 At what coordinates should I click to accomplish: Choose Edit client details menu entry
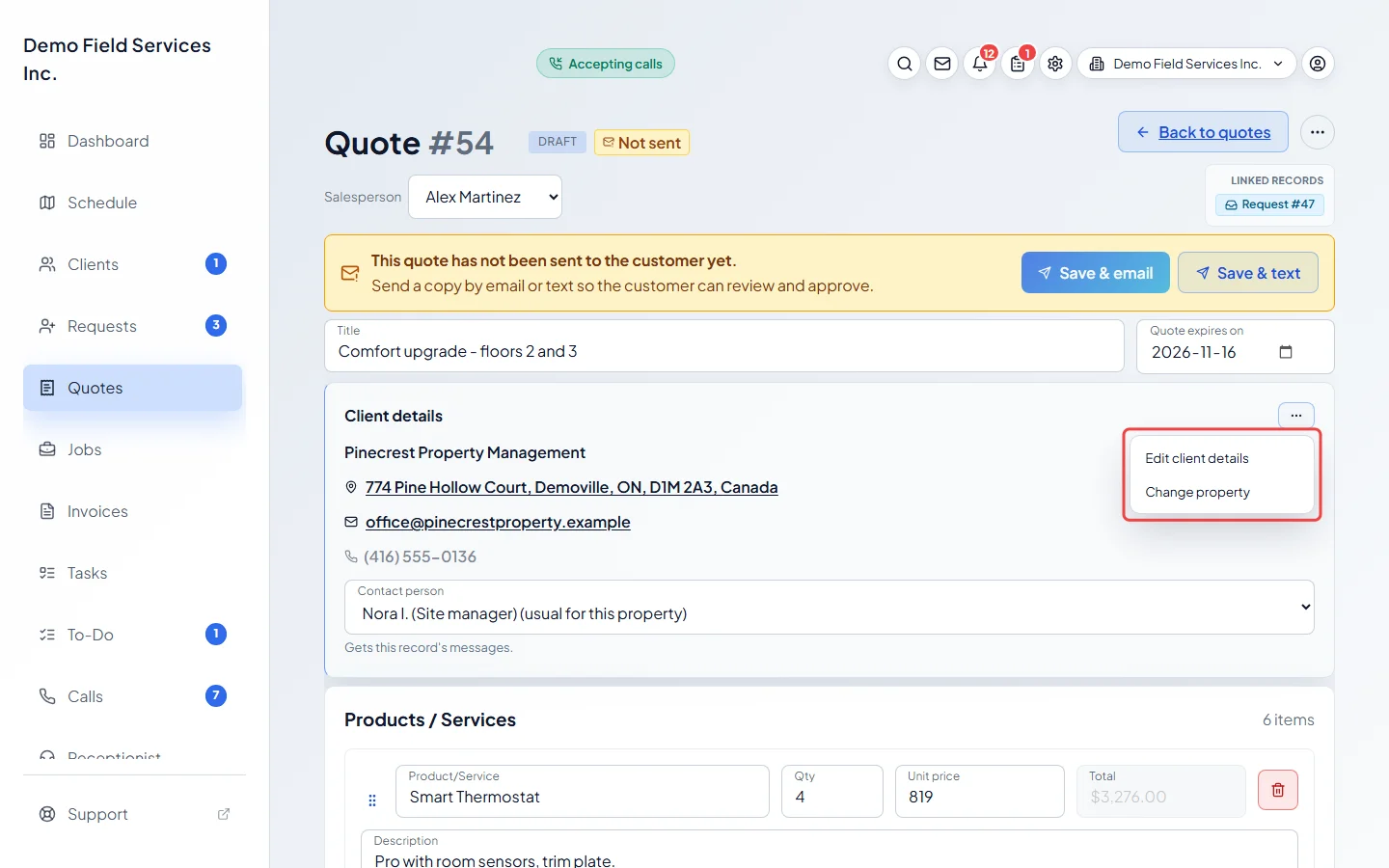(x=1221, y=458)
